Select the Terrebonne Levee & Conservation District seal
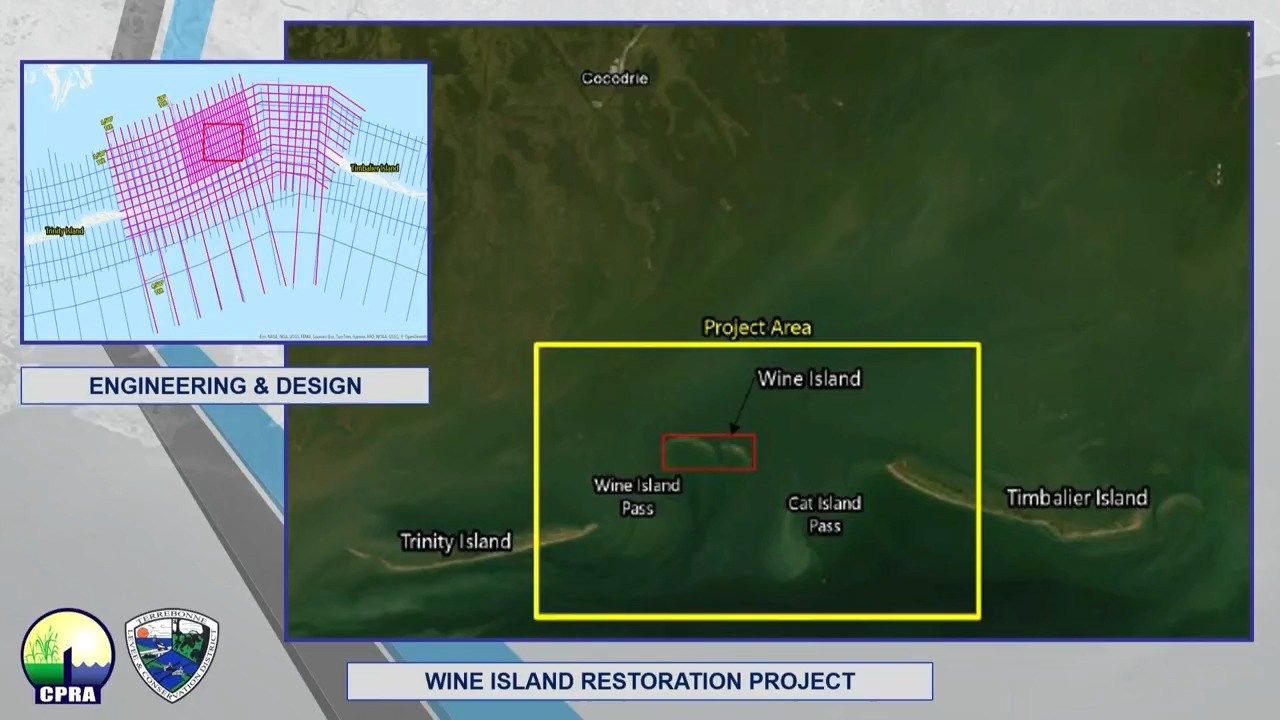 coord(173,655)
